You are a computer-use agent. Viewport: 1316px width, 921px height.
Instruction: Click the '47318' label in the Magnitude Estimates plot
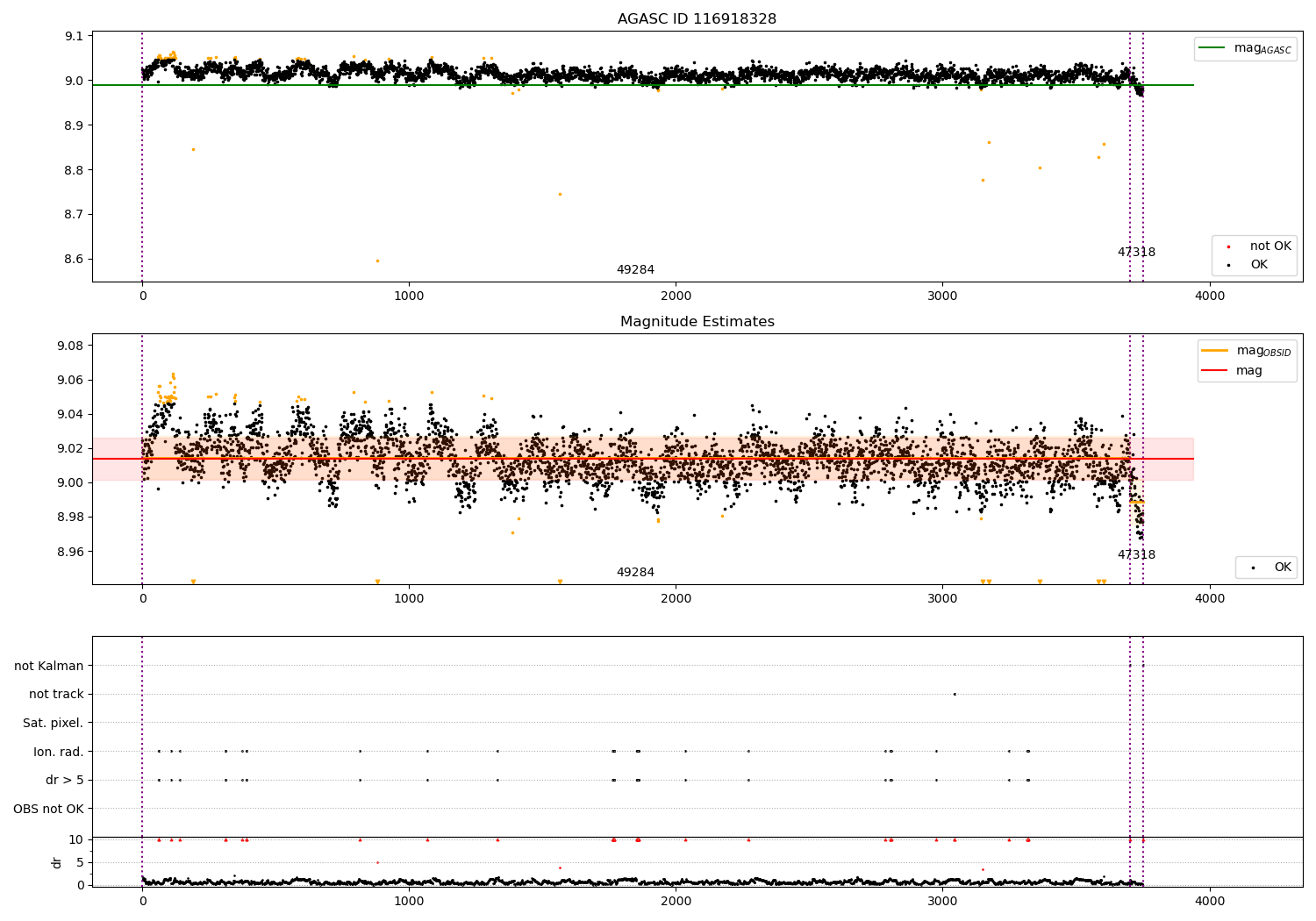(1136, 555)
